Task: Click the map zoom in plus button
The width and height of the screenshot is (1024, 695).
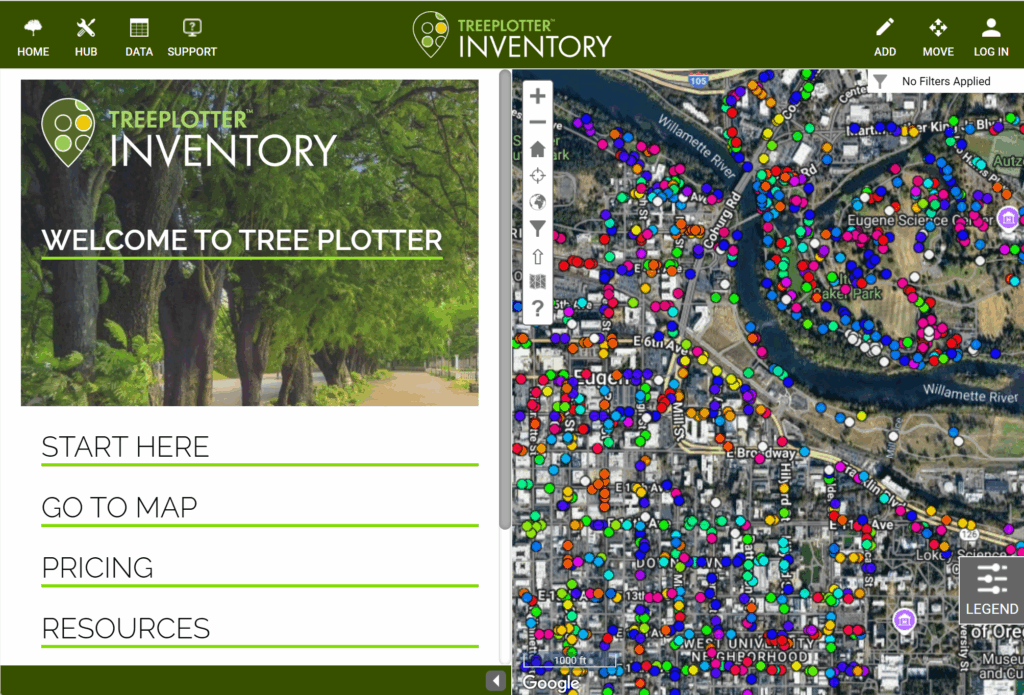Action: [537, 97]
